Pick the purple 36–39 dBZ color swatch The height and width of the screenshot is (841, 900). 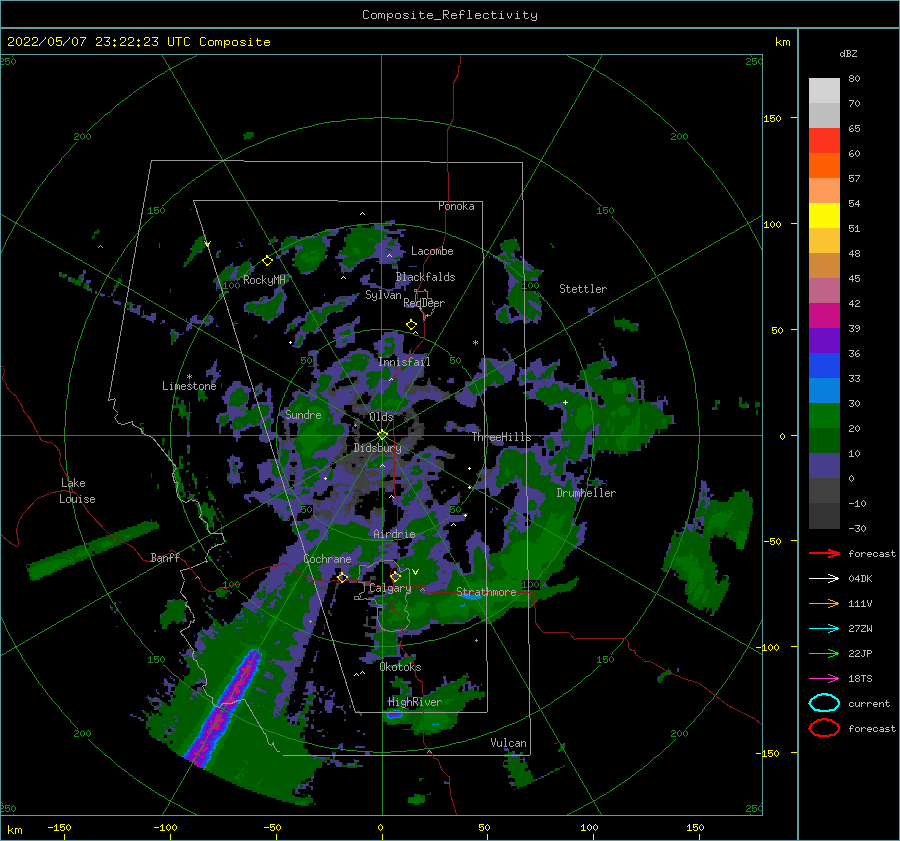pos(824,340)
